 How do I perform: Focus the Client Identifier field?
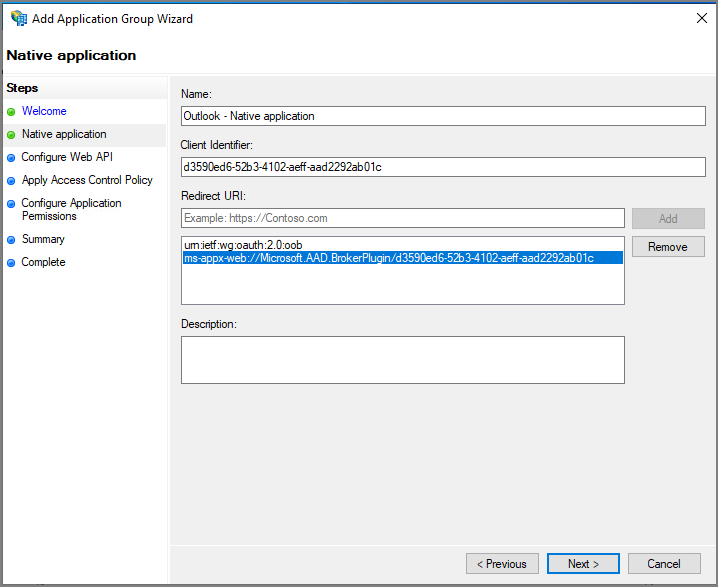tap(443, 167)
